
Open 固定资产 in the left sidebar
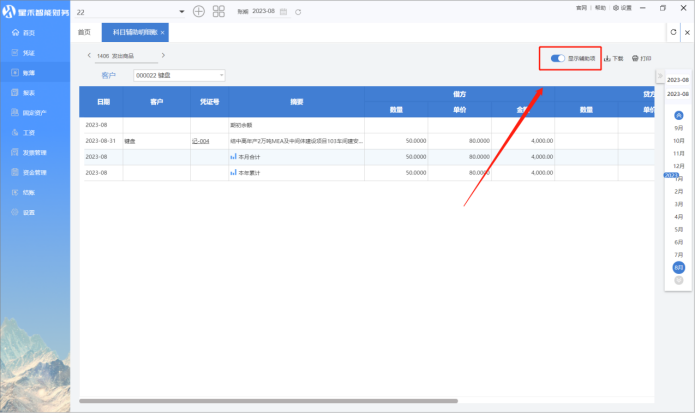point(34,112)
